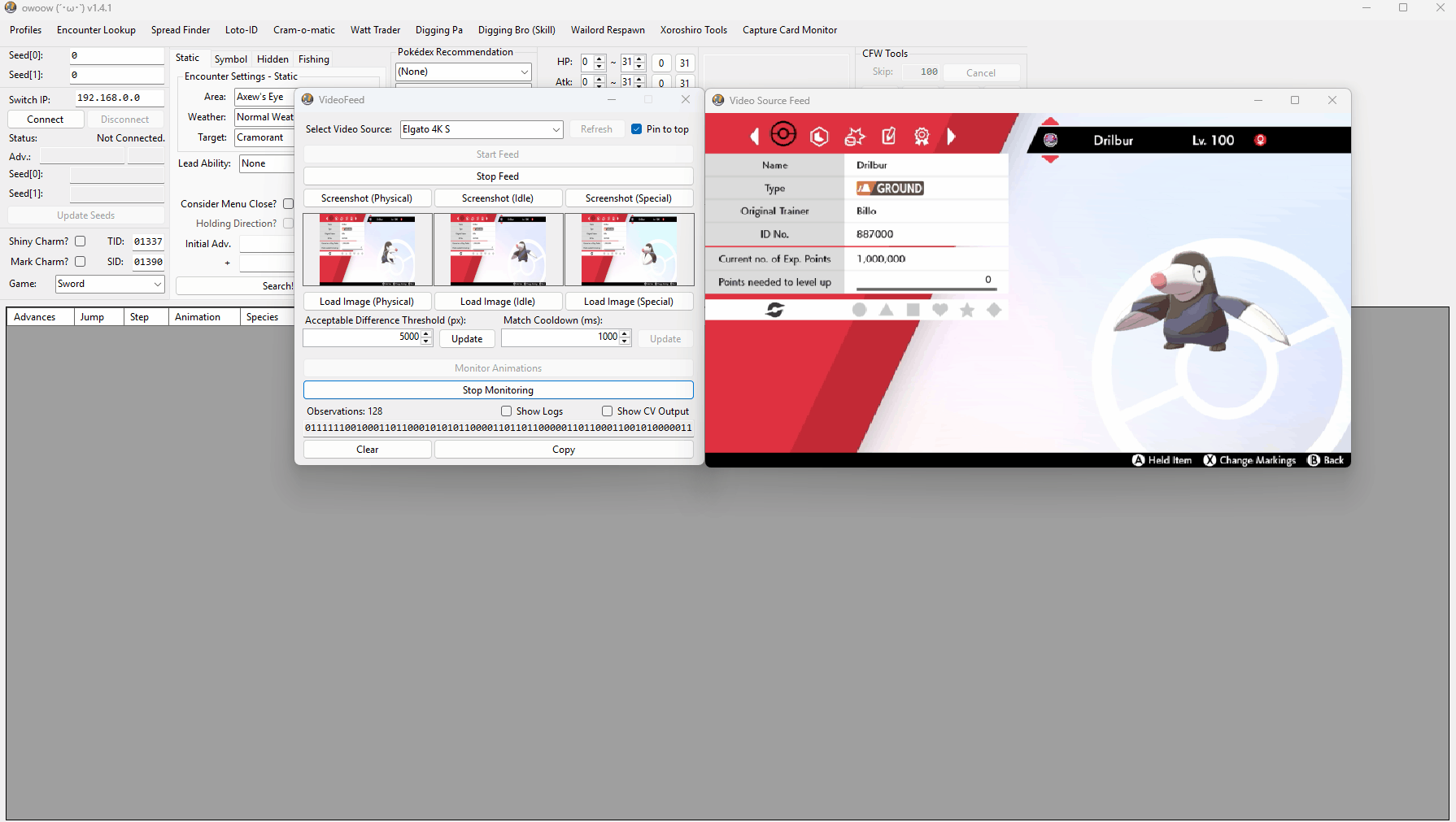Enable the Show CV Output checkbox
The height and width of the screenshot is (822, 1456).
pos(607,411)
